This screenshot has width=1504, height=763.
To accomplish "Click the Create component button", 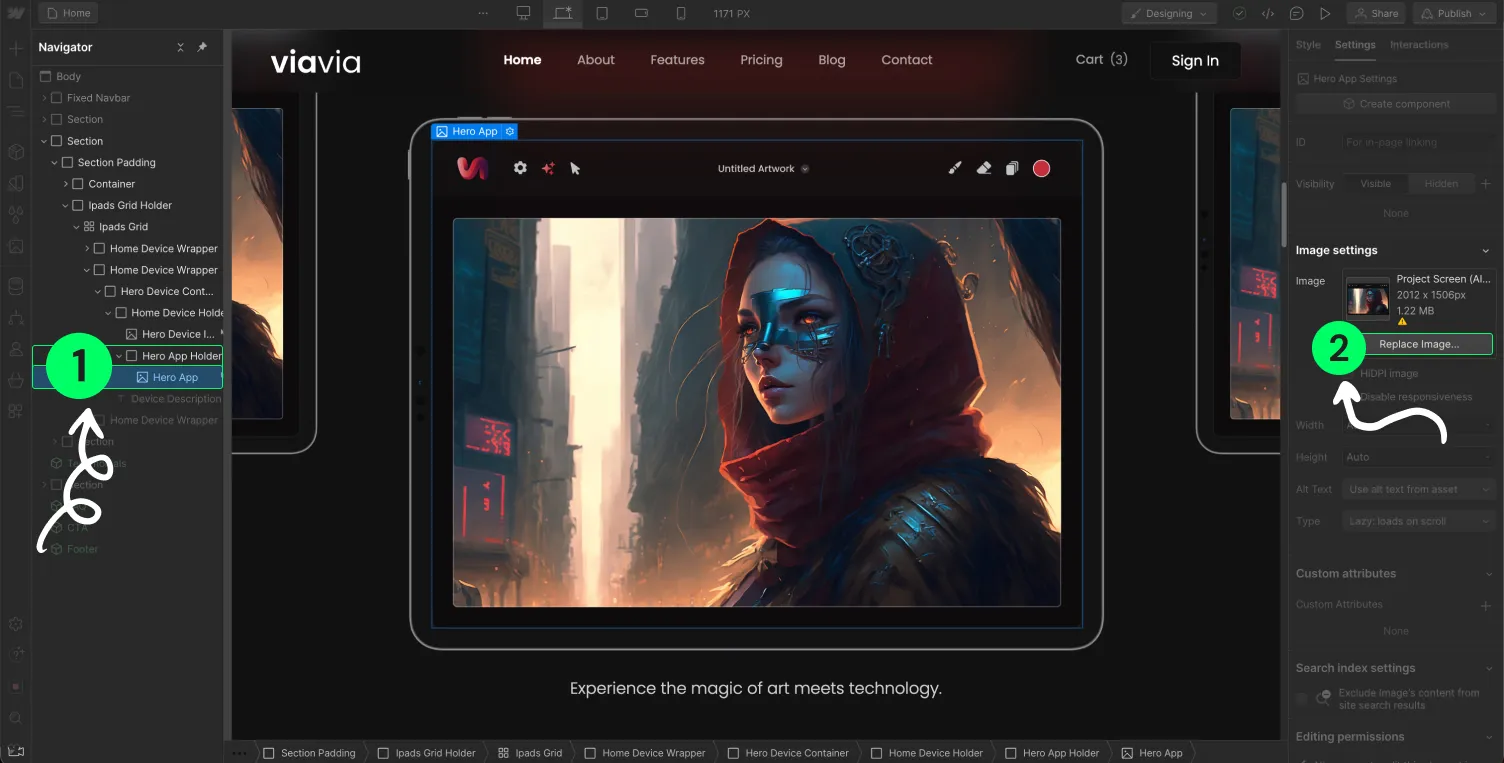I will coord(1396,104).
